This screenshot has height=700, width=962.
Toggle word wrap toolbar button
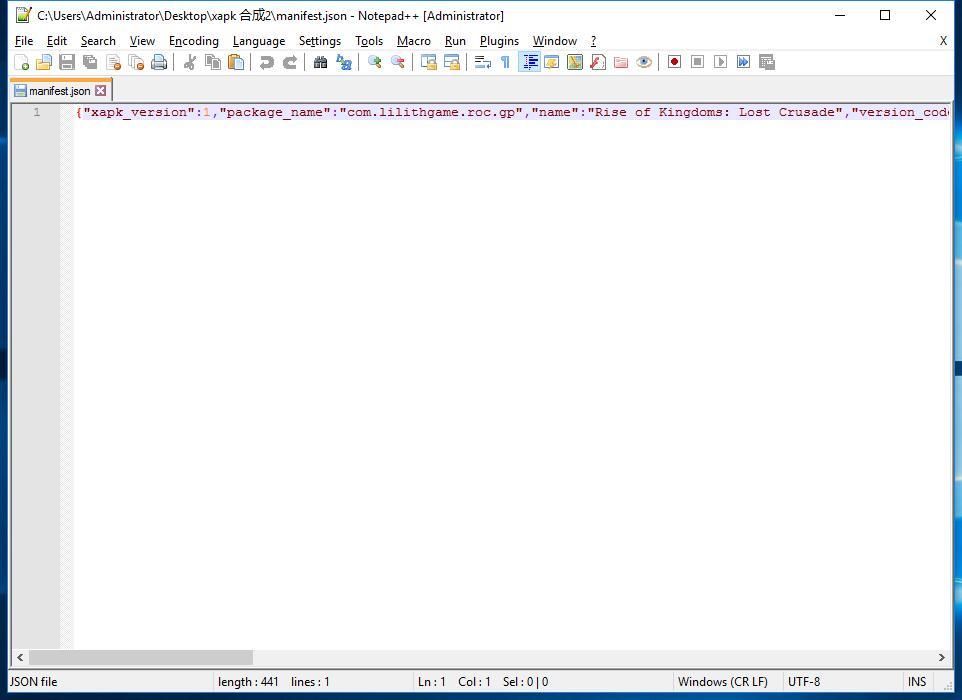[x=482, y=62]
